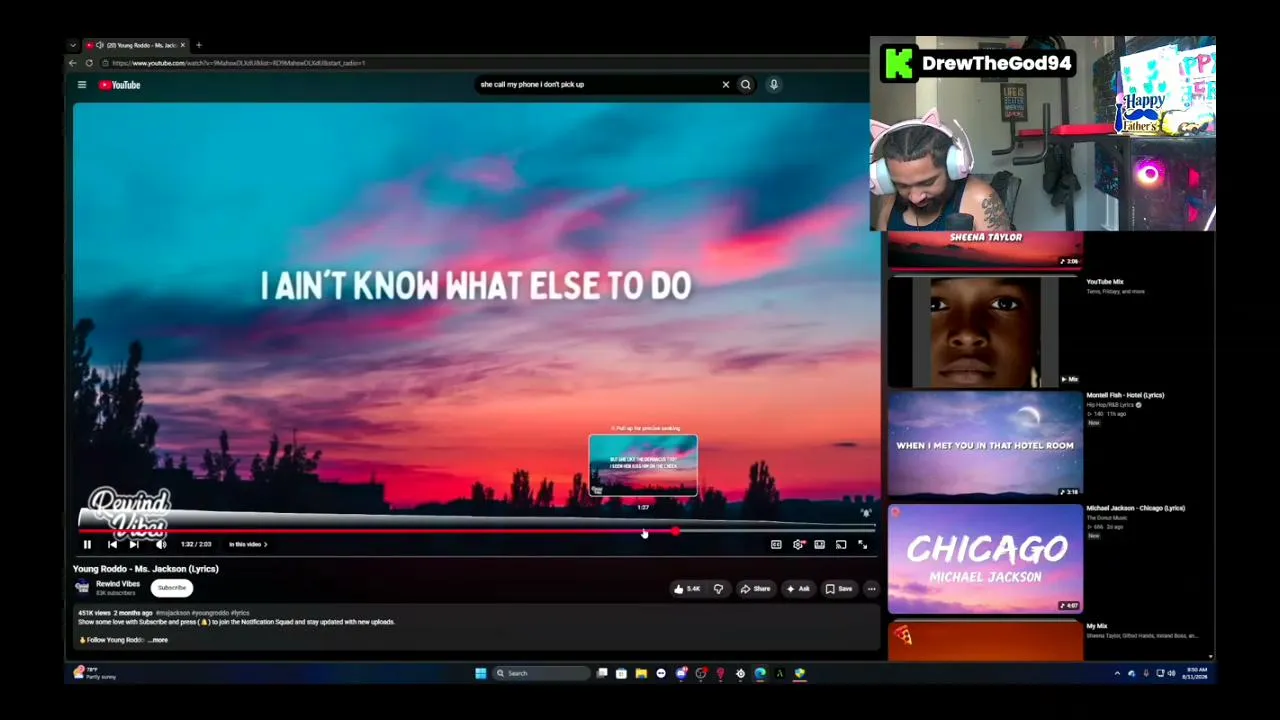Image resolution: width=1280 pixels, height=720 pixels.
Task: Open the Windows Start menu
Action: coord(480,673)
